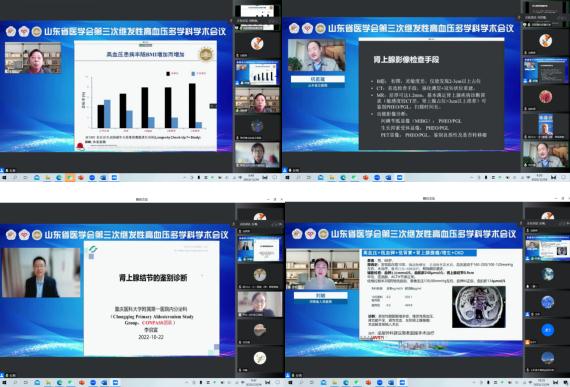Click the CT scan image on the case slide

[x=479, y=307]
